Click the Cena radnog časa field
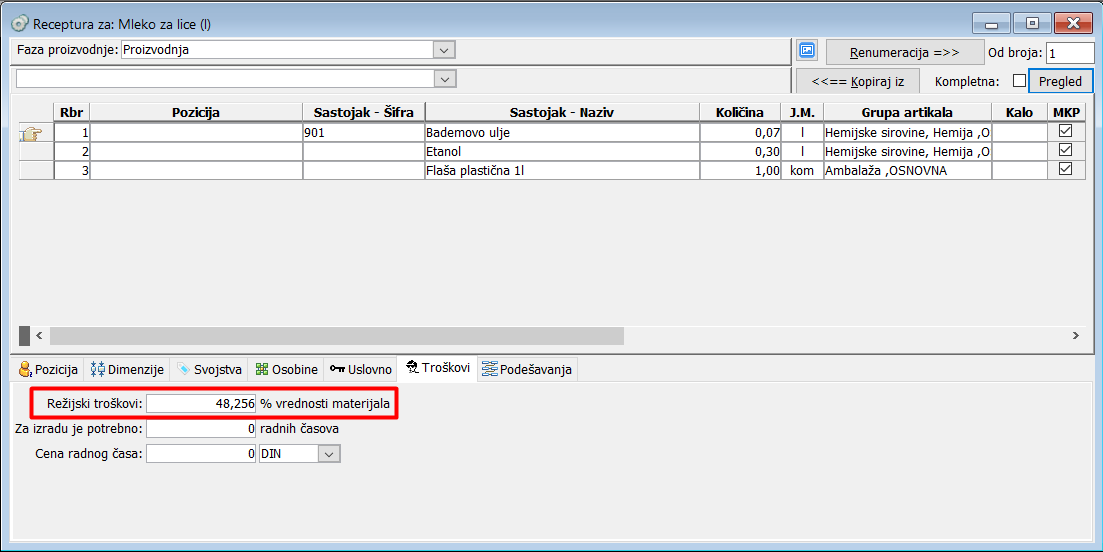 click(x=201, y=454)
